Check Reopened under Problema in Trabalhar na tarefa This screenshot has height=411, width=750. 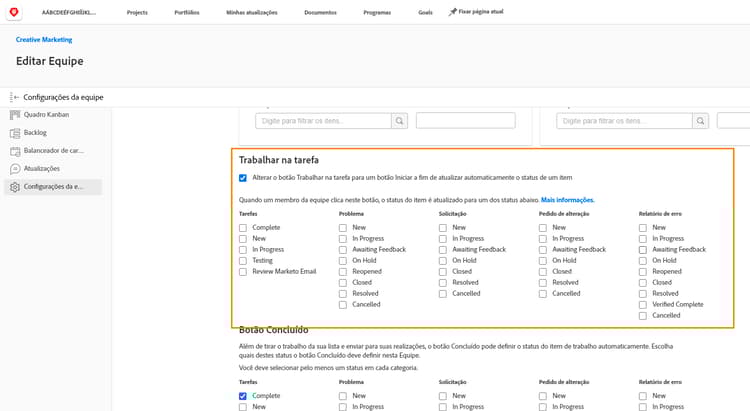343,272
